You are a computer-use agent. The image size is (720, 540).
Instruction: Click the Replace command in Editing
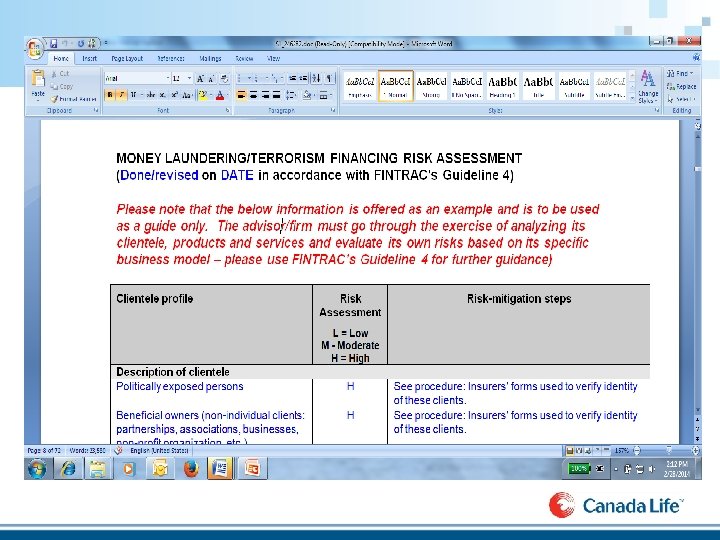click(x=682, y=86)
